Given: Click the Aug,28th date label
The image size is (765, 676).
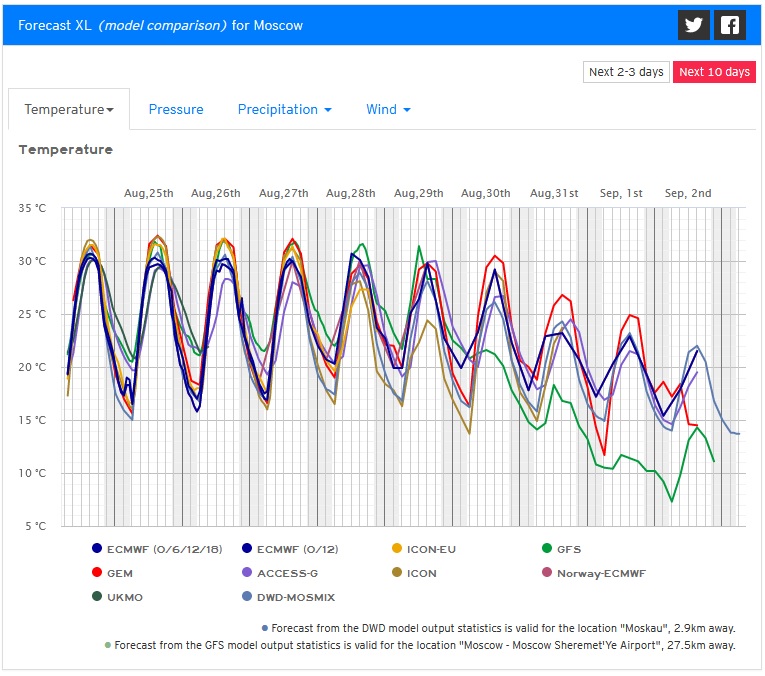Looking at the screenshot, I should click(x=351, y=193).
